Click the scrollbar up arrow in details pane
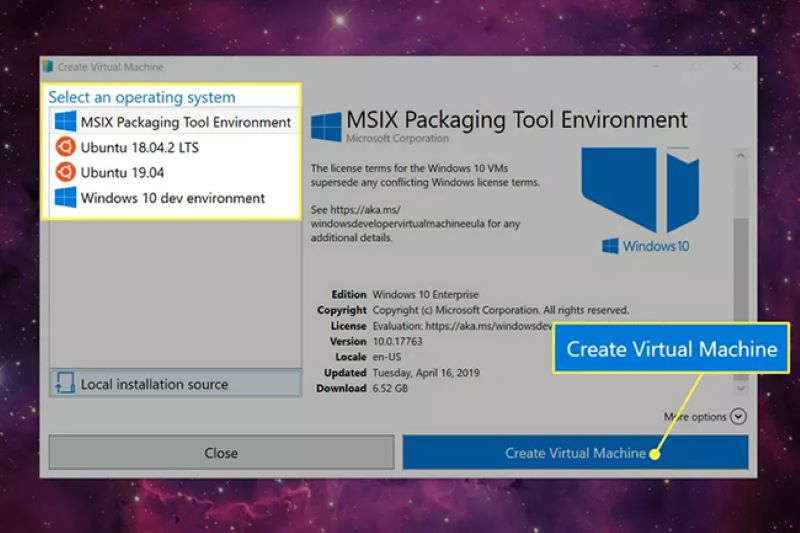Viewport: 800px width, 533px height. (741, 155)
